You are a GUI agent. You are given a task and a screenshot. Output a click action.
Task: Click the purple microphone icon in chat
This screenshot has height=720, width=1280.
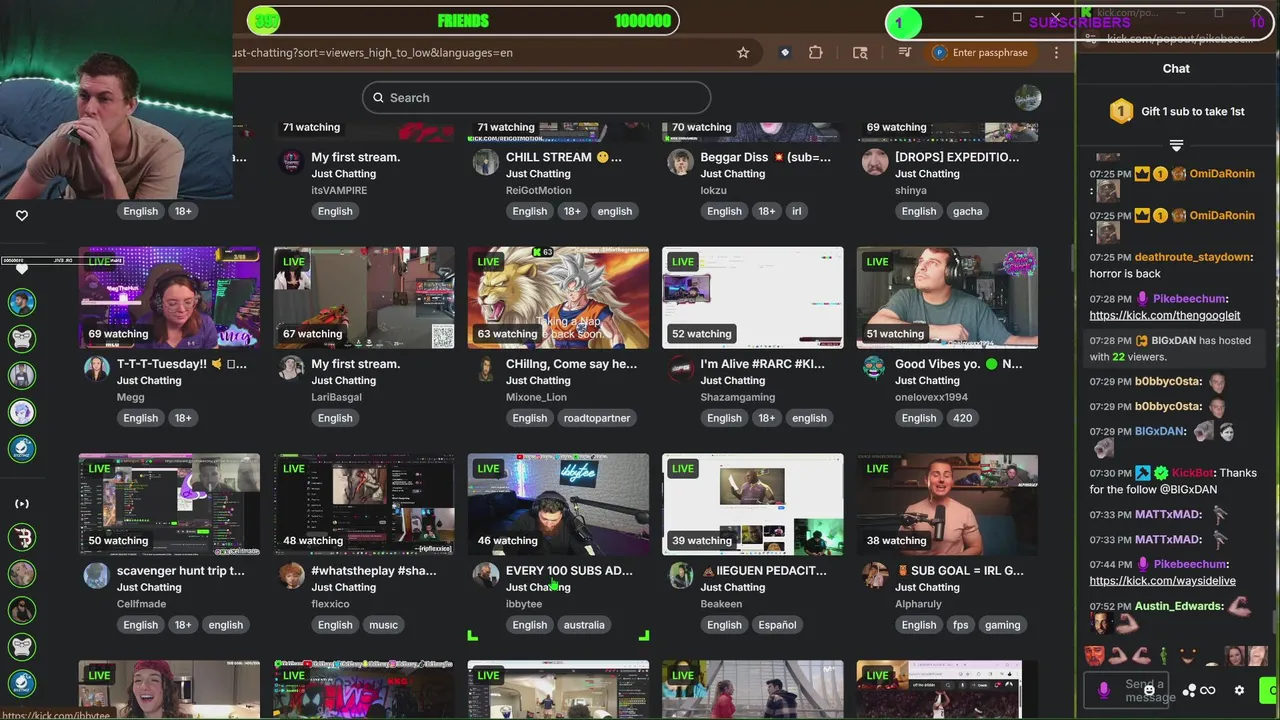coord(1104,690)
